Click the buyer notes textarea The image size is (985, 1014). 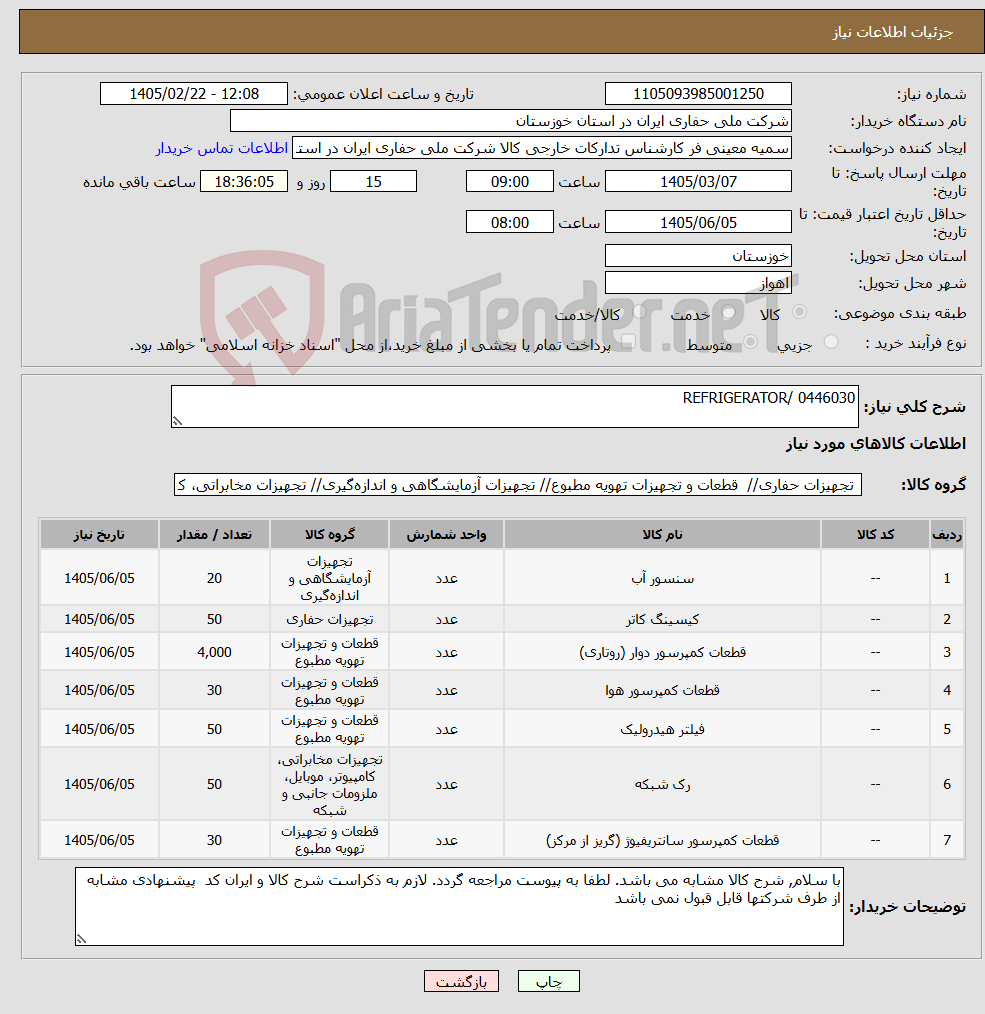click(x=459, y=907)
